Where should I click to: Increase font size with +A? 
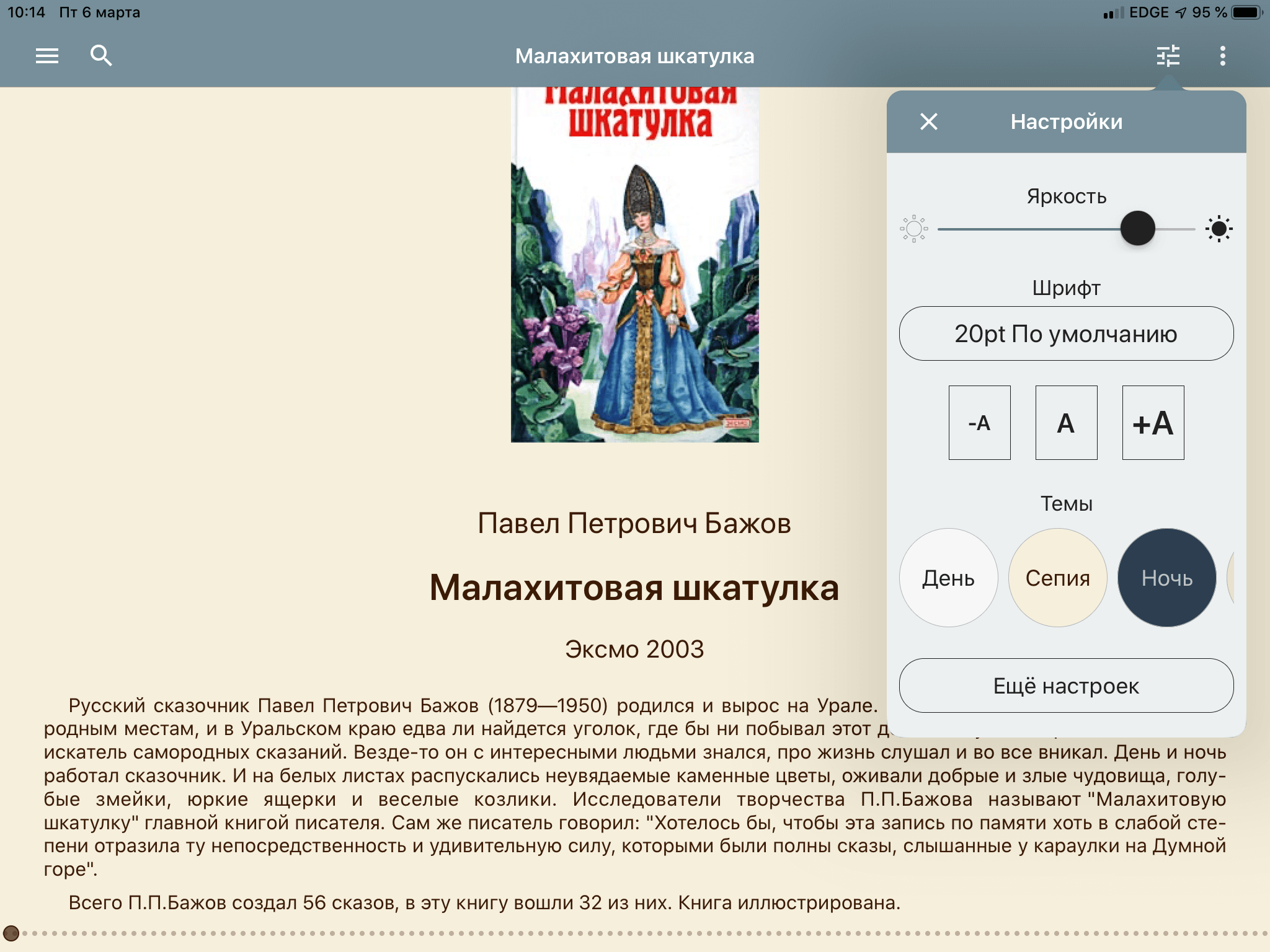click(x=1153, y=423)
